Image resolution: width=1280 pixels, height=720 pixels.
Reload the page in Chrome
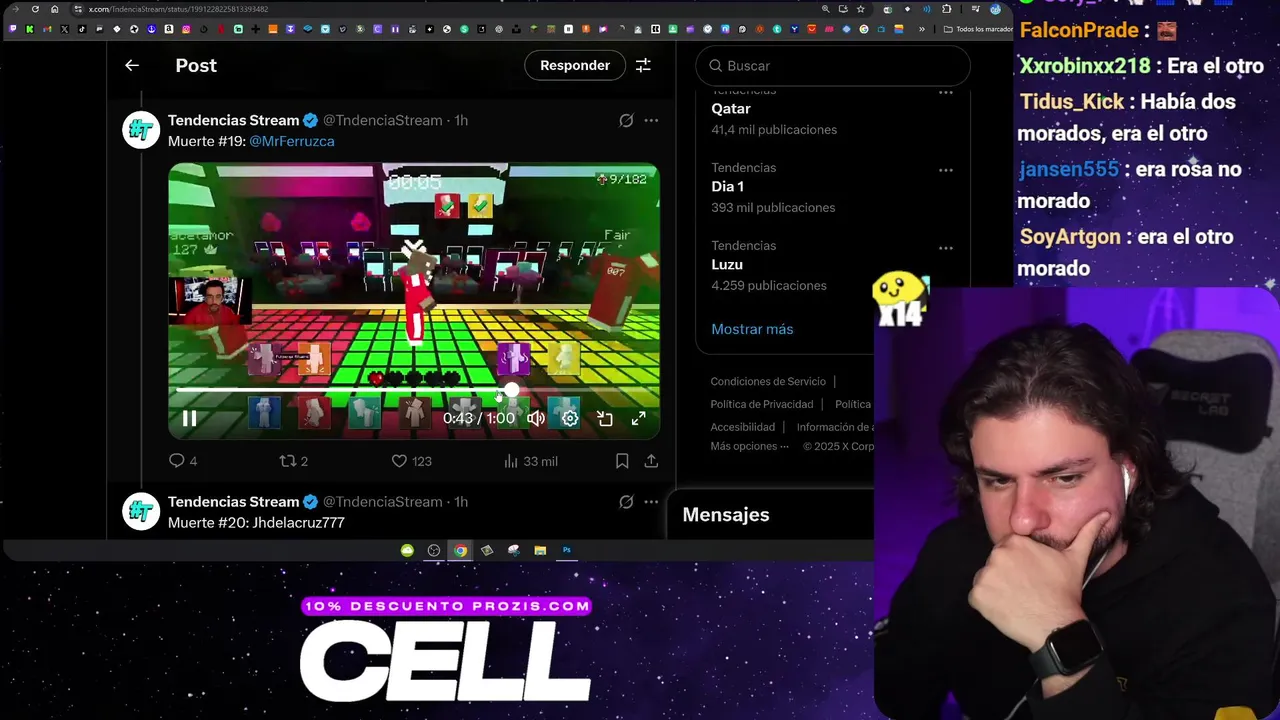pos(35,9)
